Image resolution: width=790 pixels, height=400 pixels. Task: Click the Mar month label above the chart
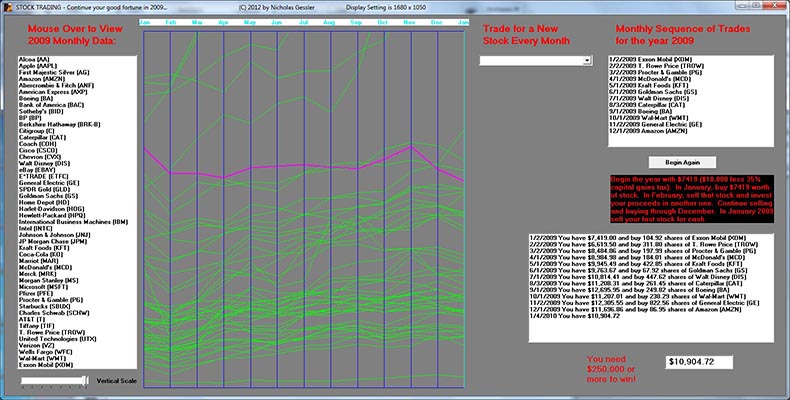197,23
